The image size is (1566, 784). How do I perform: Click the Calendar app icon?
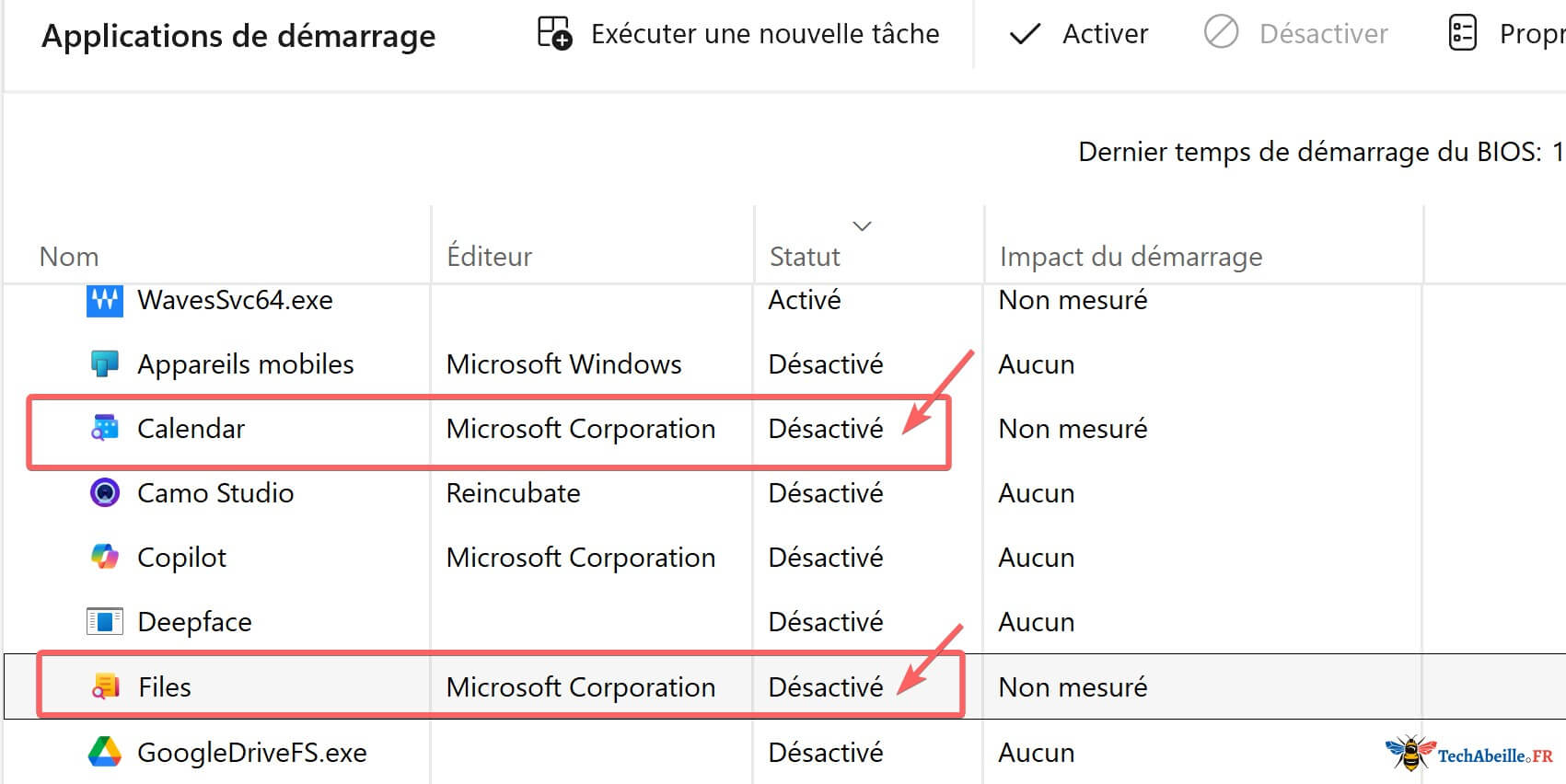(x=105, y=428)
